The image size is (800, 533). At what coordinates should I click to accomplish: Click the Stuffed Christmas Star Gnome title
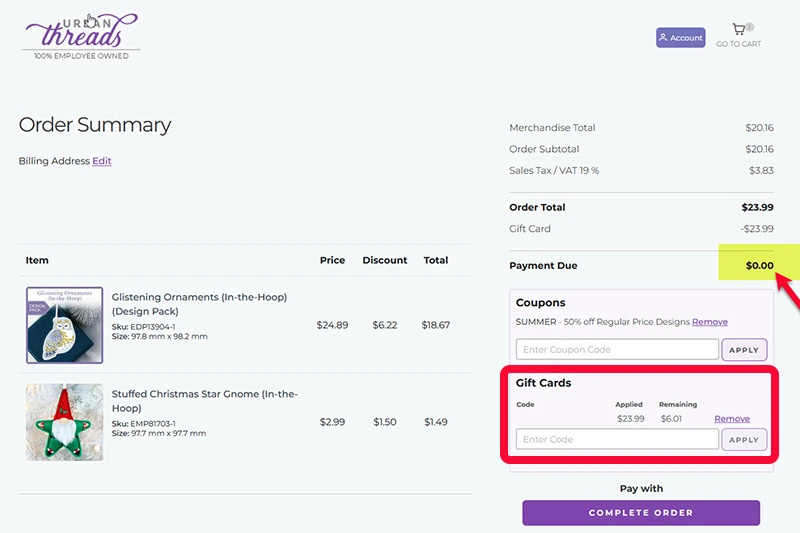pos(204,401)
